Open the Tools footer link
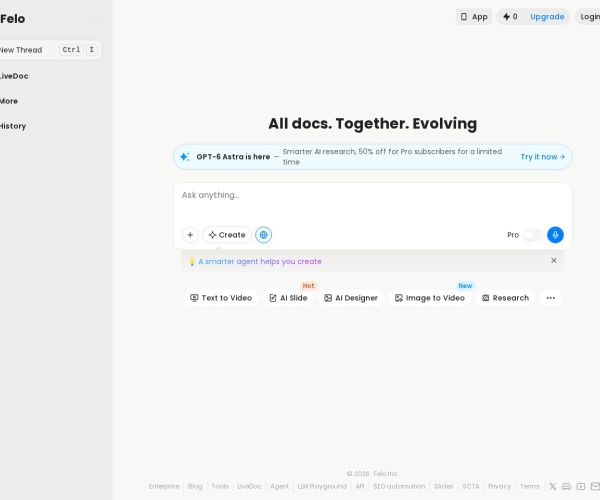The width and height of the screenshot is (600, 500). 220,486
